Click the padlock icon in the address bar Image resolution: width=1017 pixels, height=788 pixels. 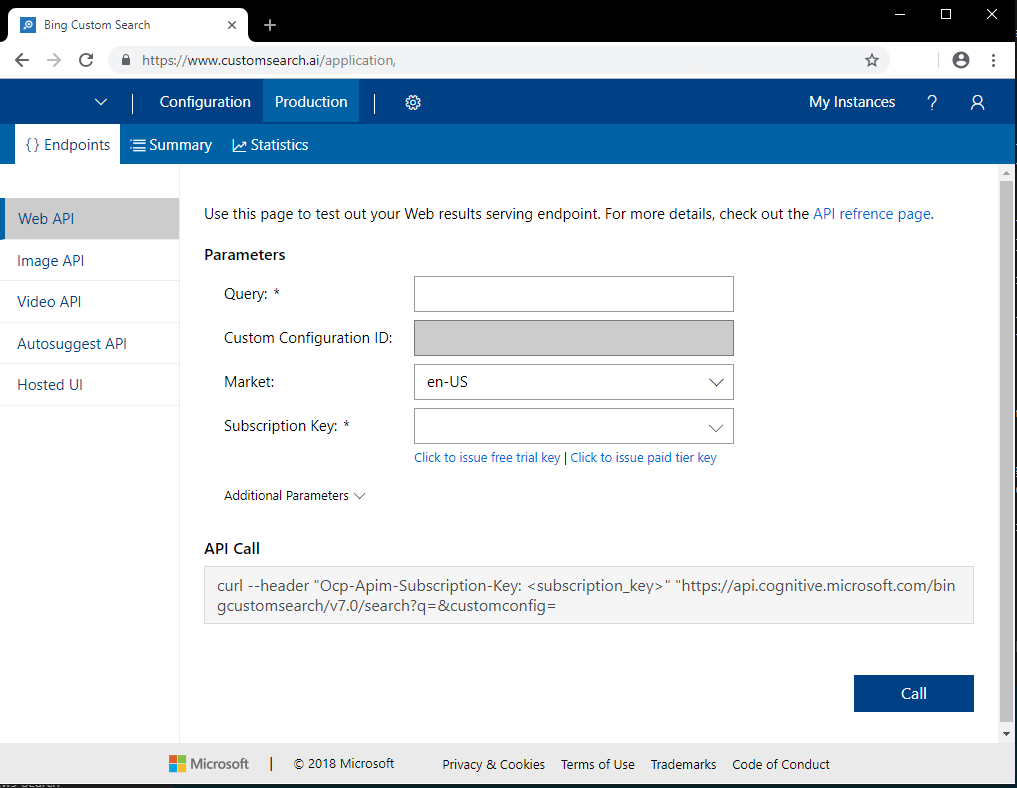[x=126, y=60]
